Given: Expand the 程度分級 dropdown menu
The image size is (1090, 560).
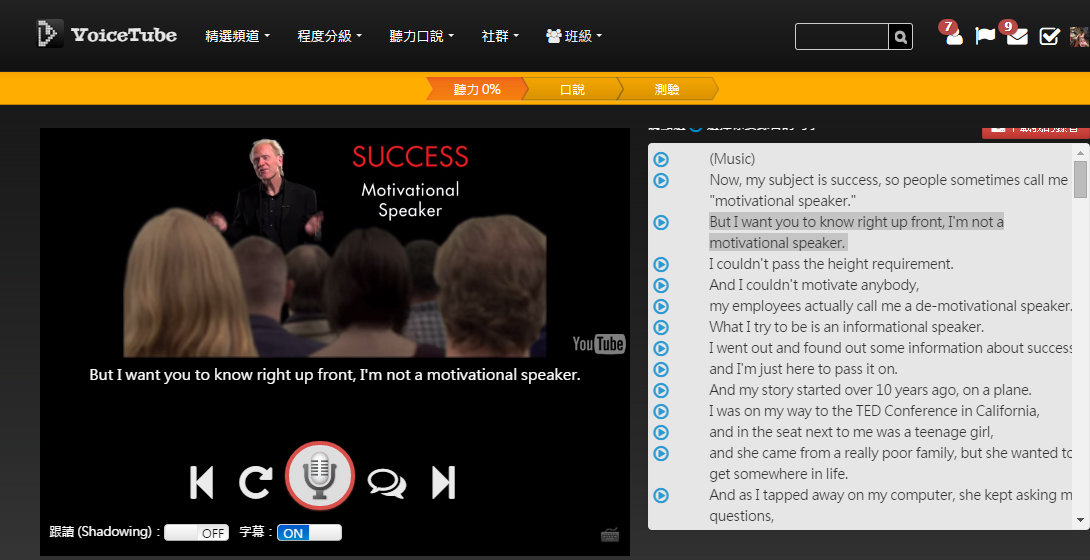Looking at the screenshot, I should (x=329, y=36).
